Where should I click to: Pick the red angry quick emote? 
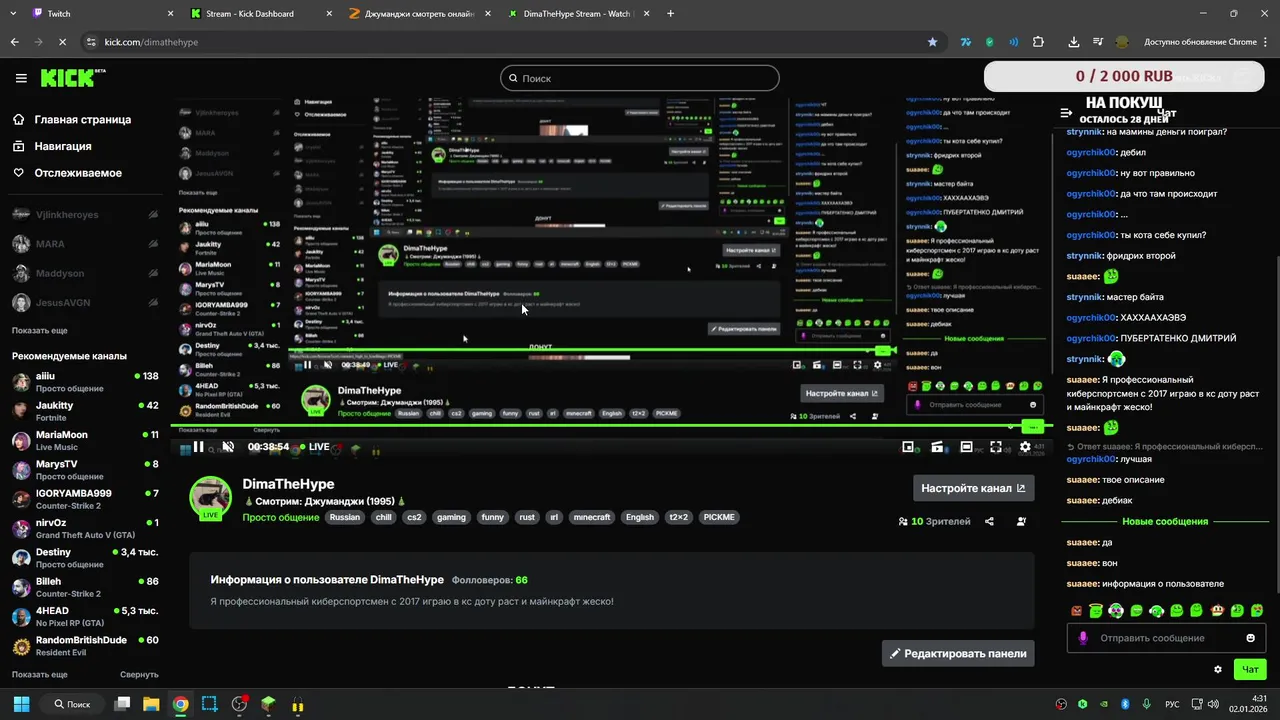[1076, 610]
